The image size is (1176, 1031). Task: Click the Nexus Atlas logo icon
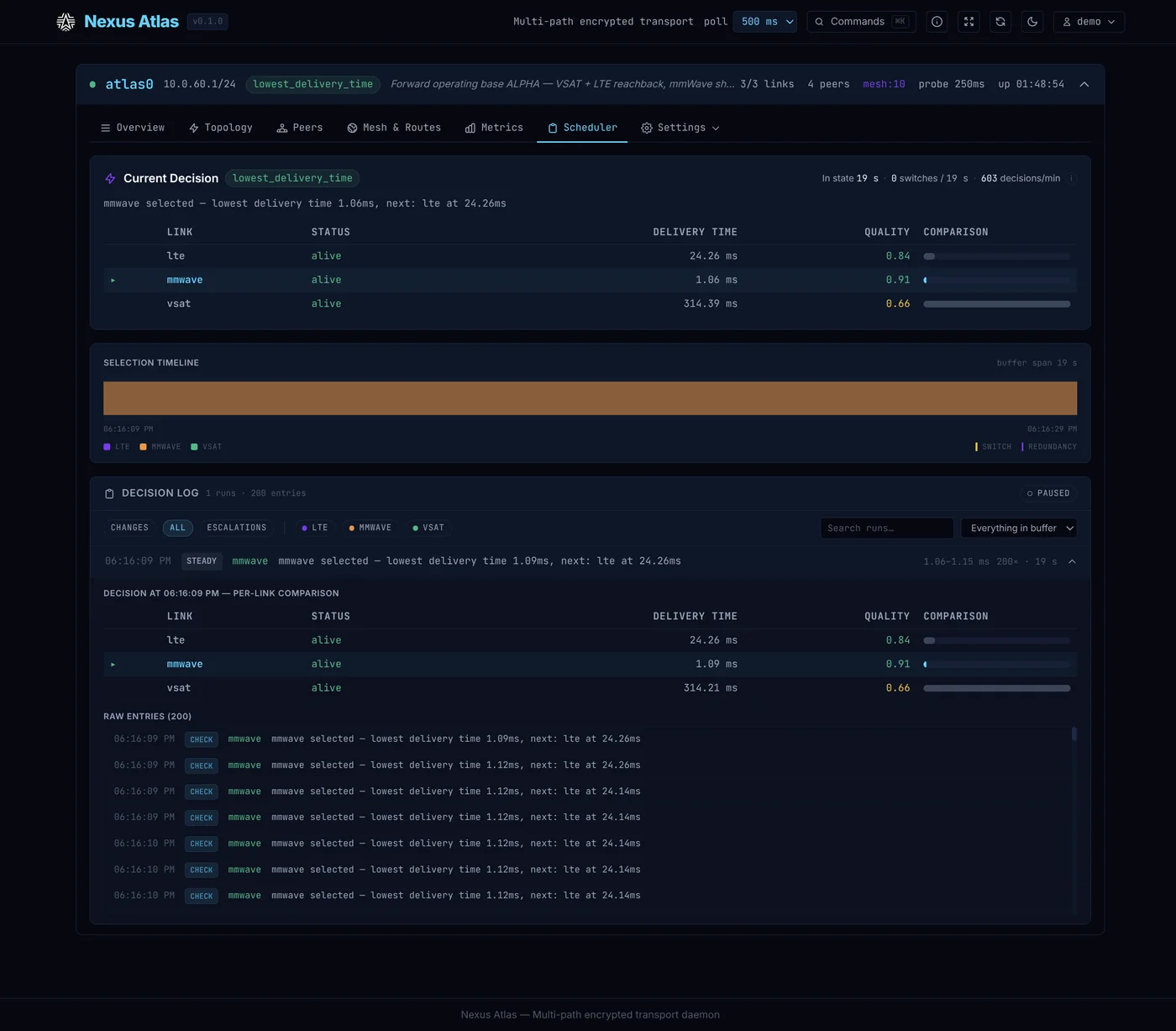click(66, 22)
